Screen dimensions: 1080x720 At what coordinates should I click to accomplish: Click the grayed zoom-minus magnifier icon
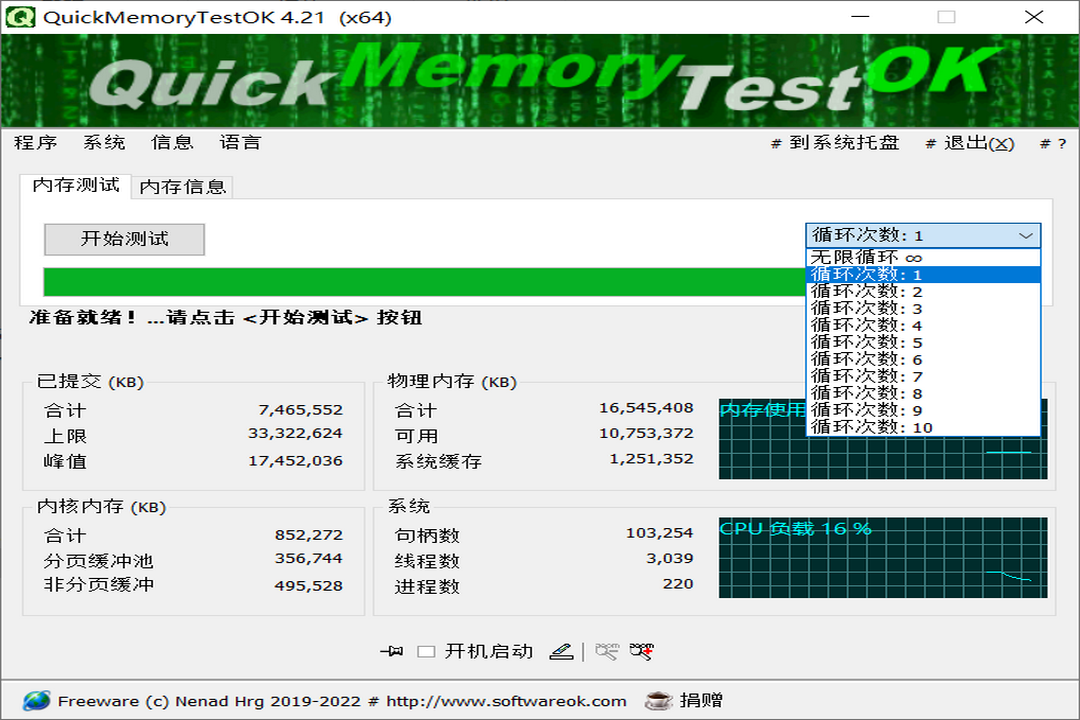[x=606, y=650]
